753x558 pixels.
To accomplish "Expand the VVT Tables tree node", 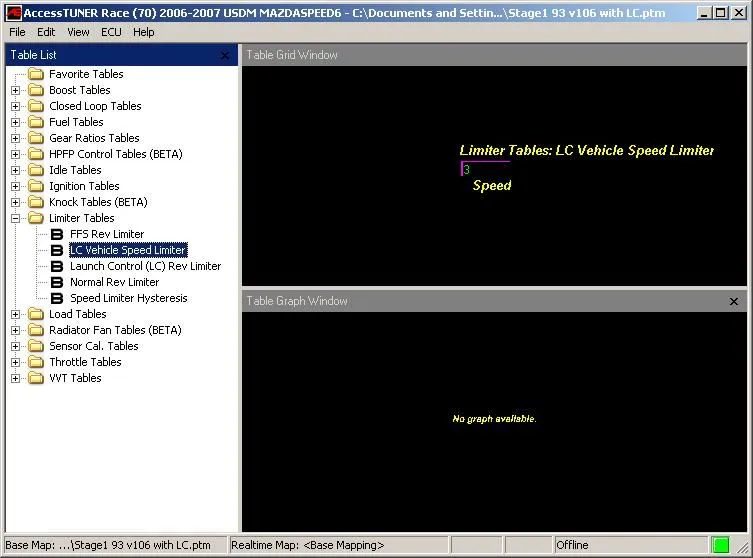I will click(x=16, y=378).
